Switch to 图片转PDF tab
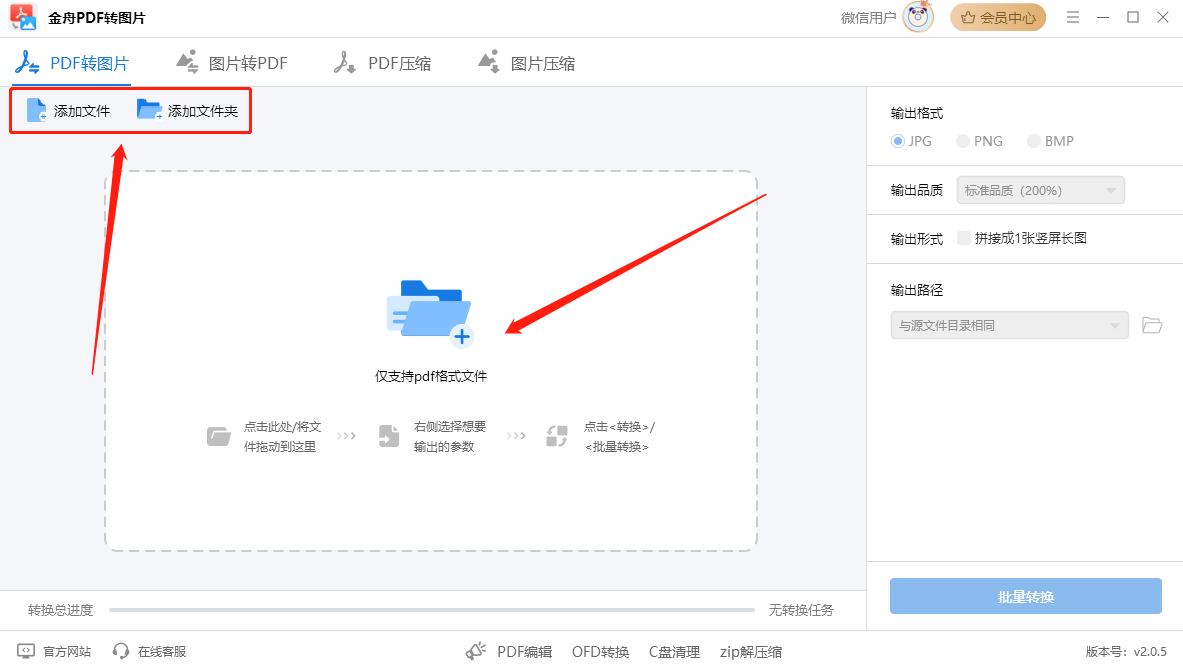Screen dimensions: 1183x665 click(x=232, y=63)
